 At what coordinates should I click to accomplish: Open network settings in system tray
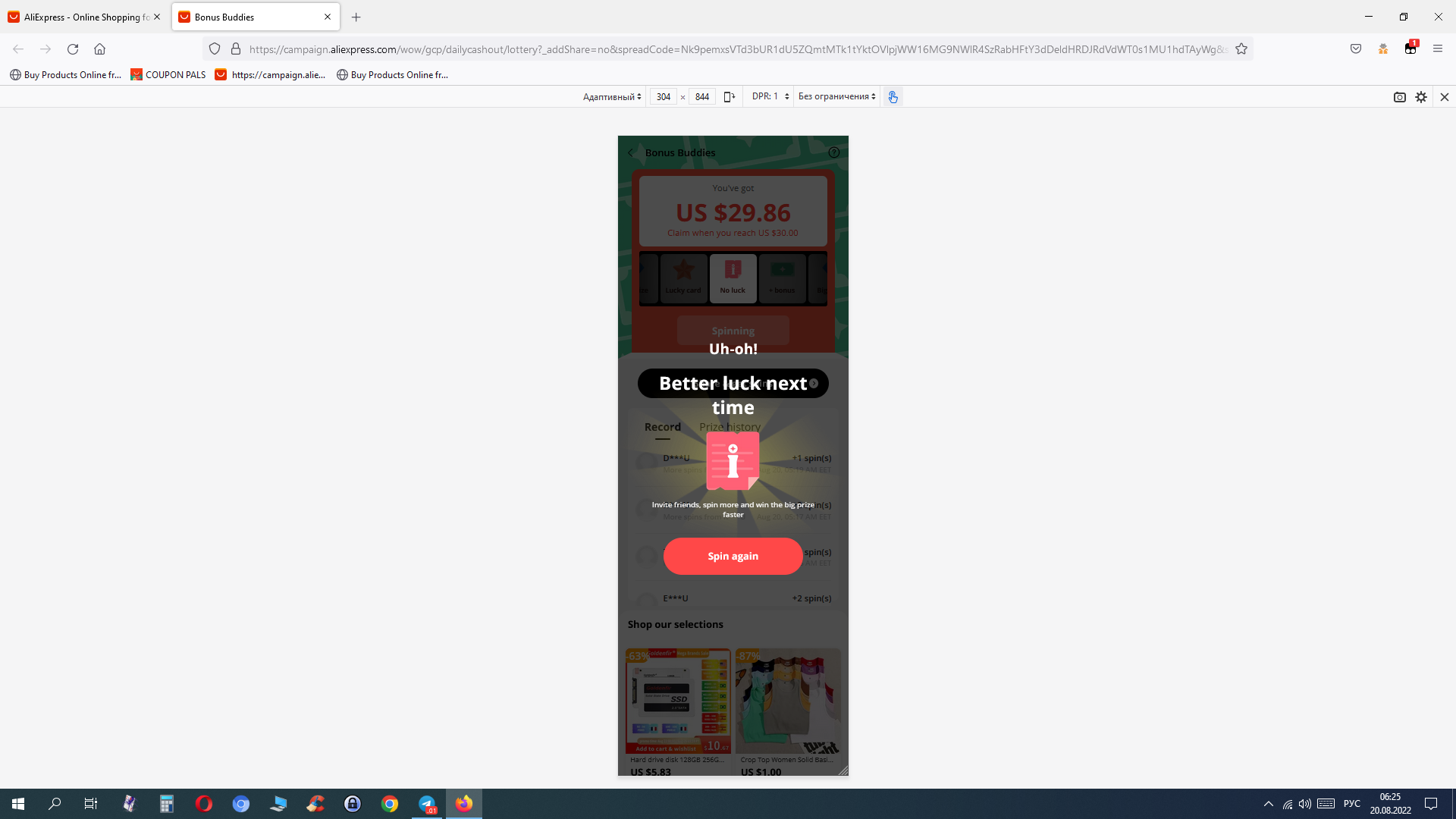tap(1288, 804)
